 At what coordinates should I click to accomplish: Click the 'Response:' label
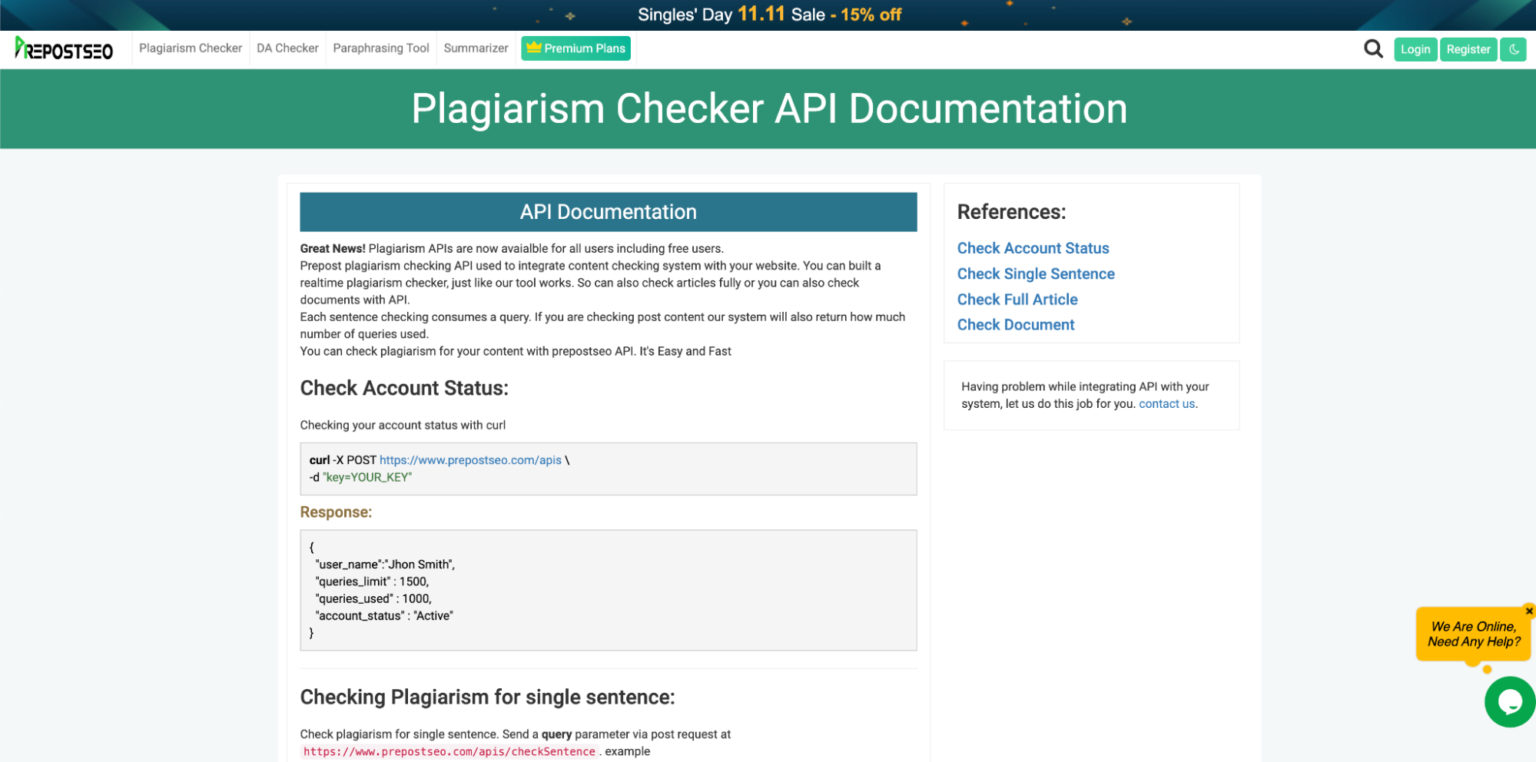click(x=336, y=512)
